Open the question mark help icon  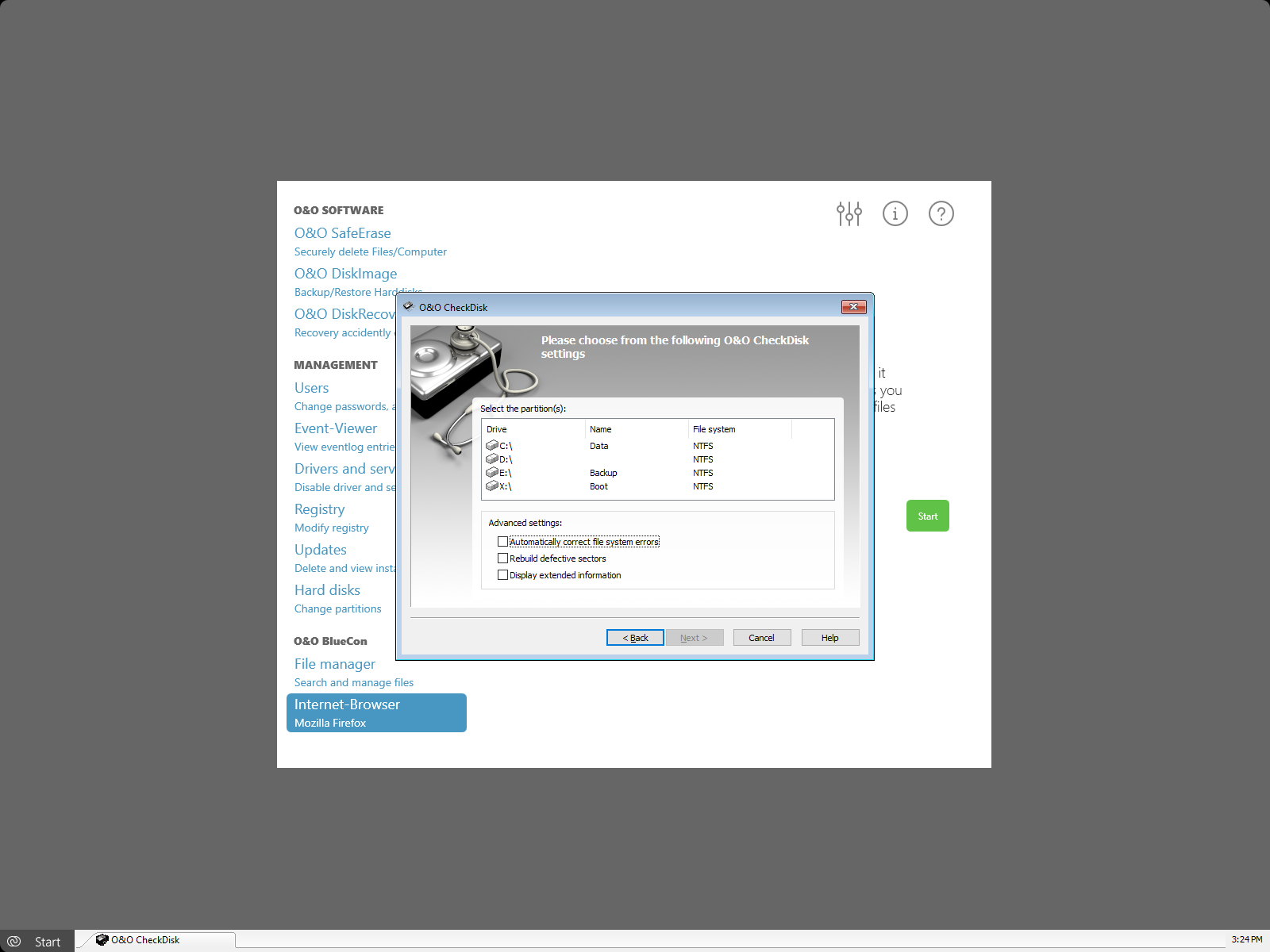(941, 213)
